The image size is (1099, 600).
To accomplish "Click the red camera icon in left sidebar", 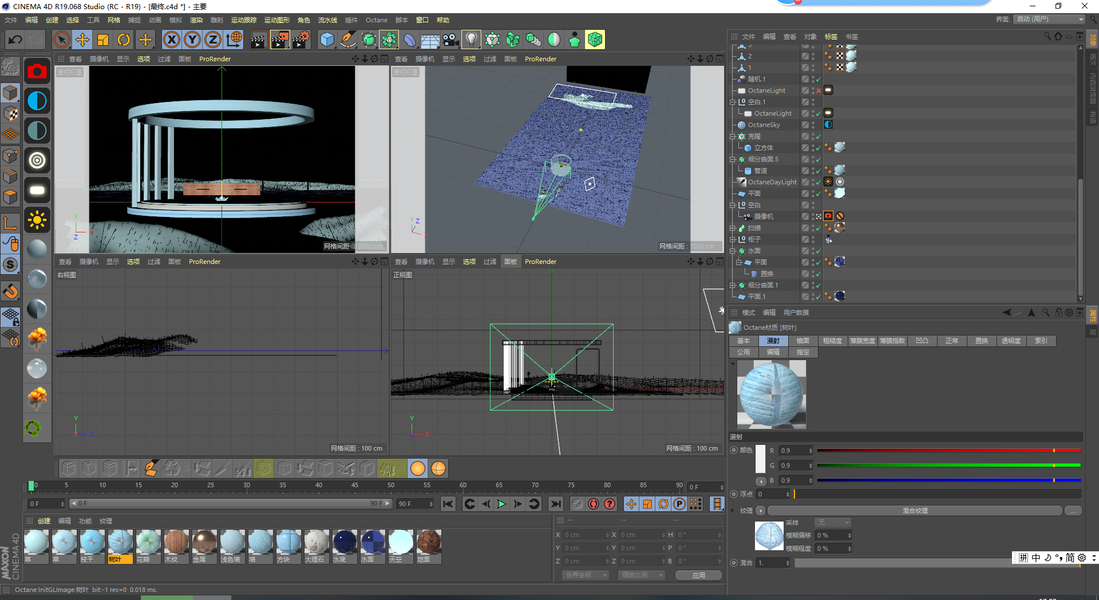I will (37, 71).
